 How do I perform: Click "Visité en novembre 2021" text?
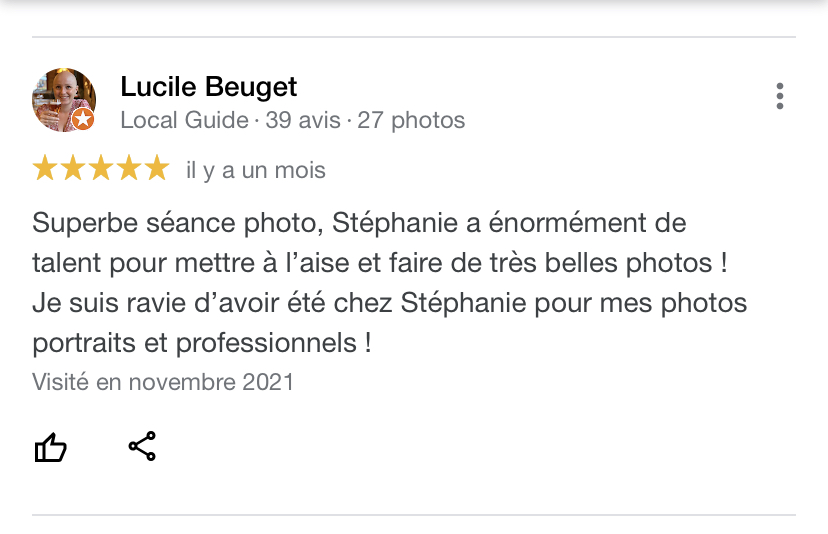coord(163,382)
